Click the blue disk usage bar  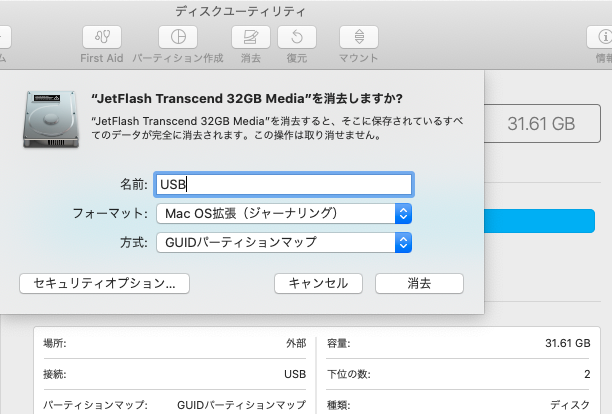[539, 221]
